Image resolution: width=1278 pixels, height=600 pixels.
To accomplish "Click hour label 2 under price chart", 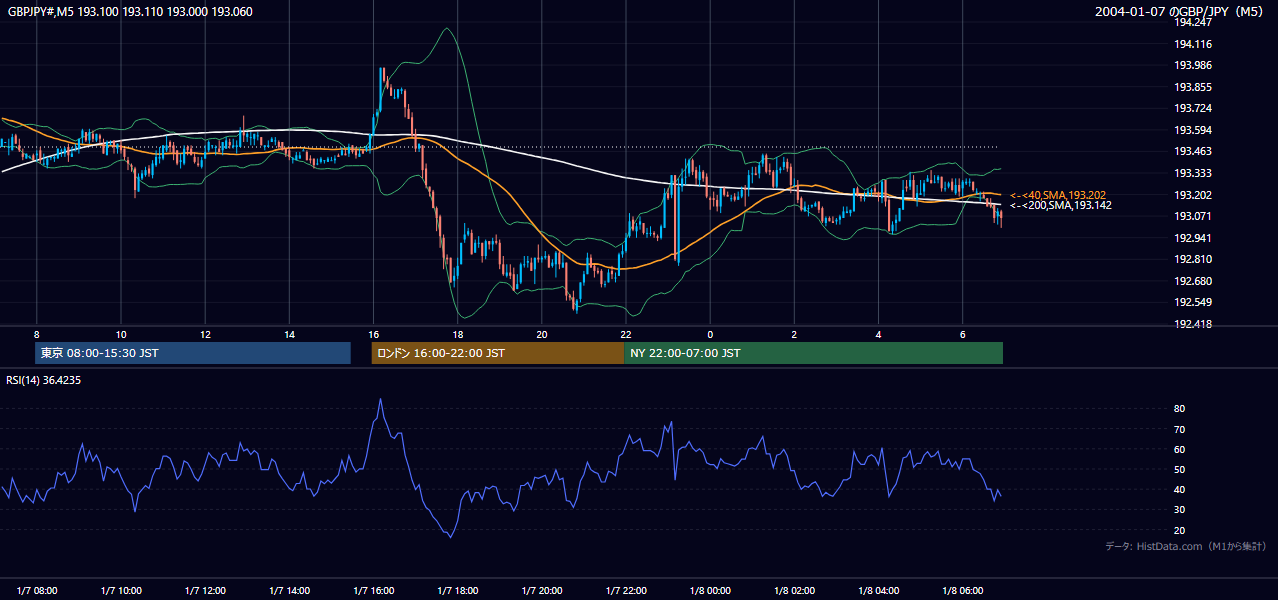I will (794, 334).
